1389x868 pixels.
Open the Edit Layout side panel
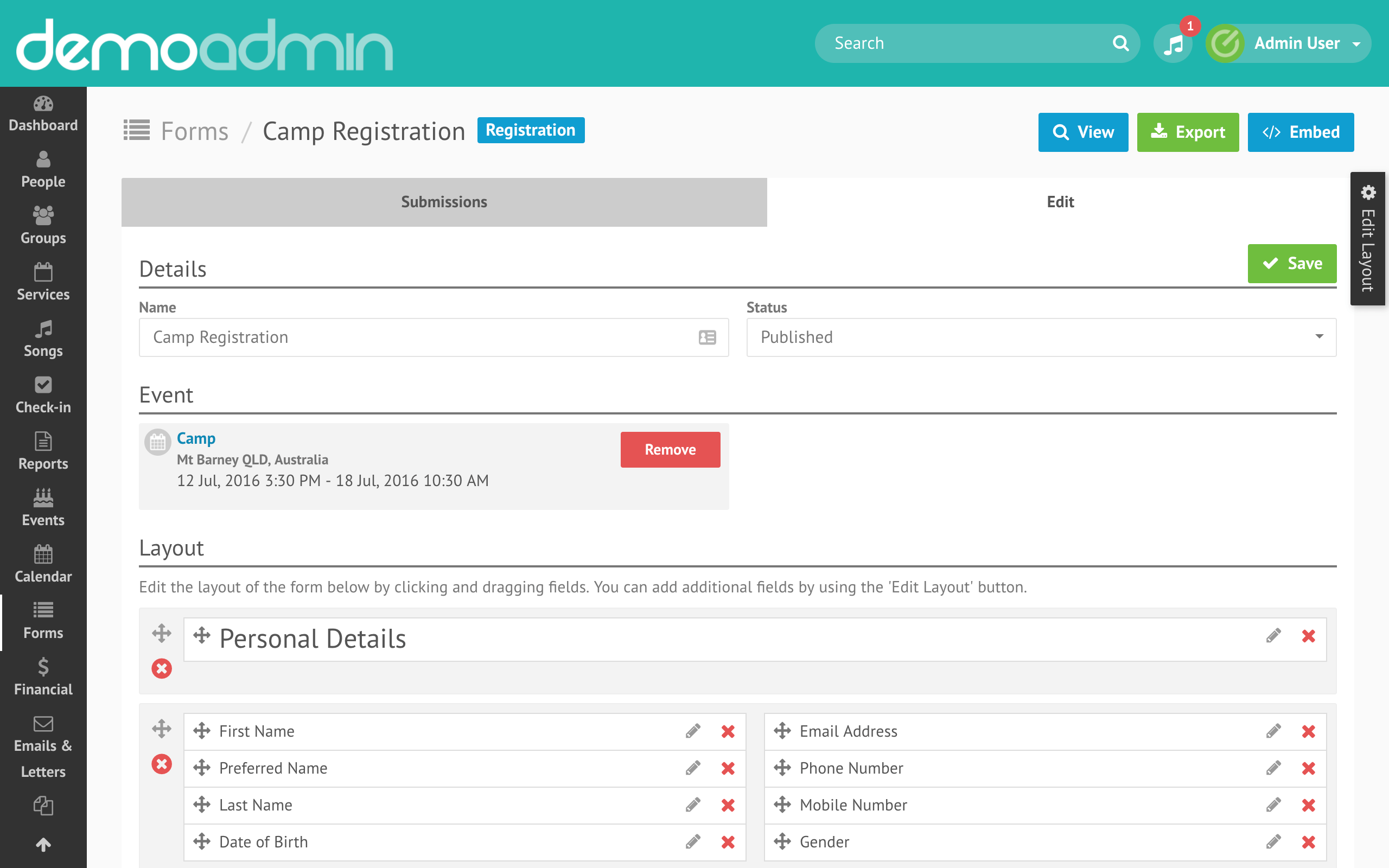(1368, 239)
